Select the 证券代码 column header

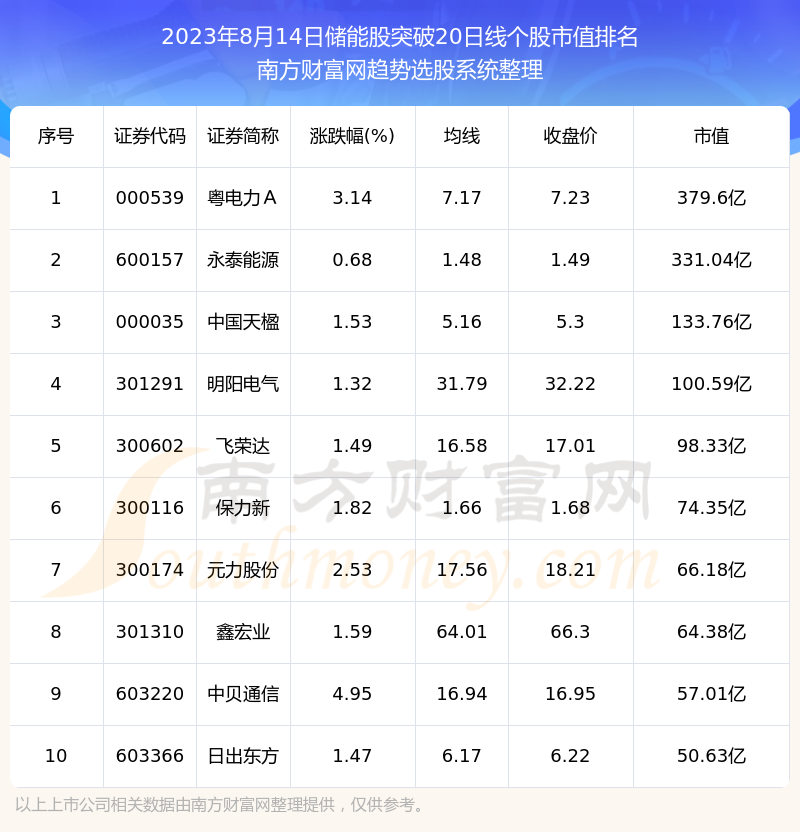[150, 136]
